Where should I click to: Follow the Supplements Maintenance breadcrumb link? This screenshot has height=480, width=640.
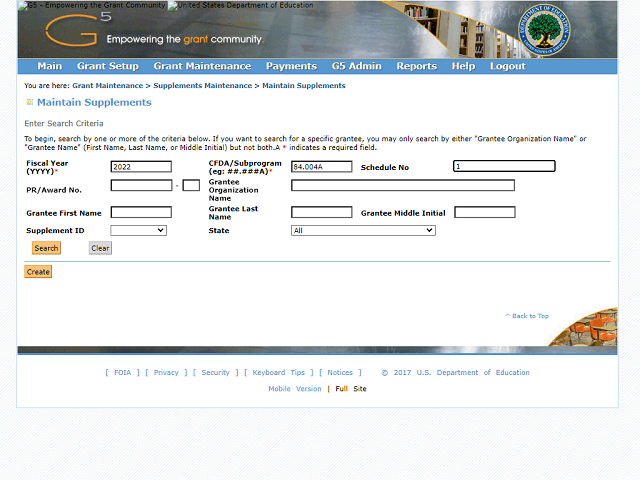pos(202,86)
